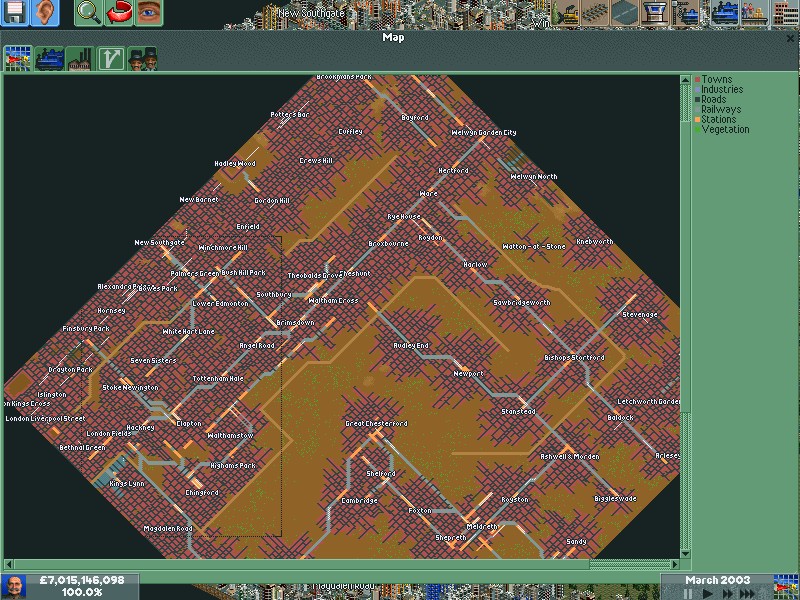Click the rotate view red arrow icon
The height and width of the screenshot is (600, 800).
(118, 13)
